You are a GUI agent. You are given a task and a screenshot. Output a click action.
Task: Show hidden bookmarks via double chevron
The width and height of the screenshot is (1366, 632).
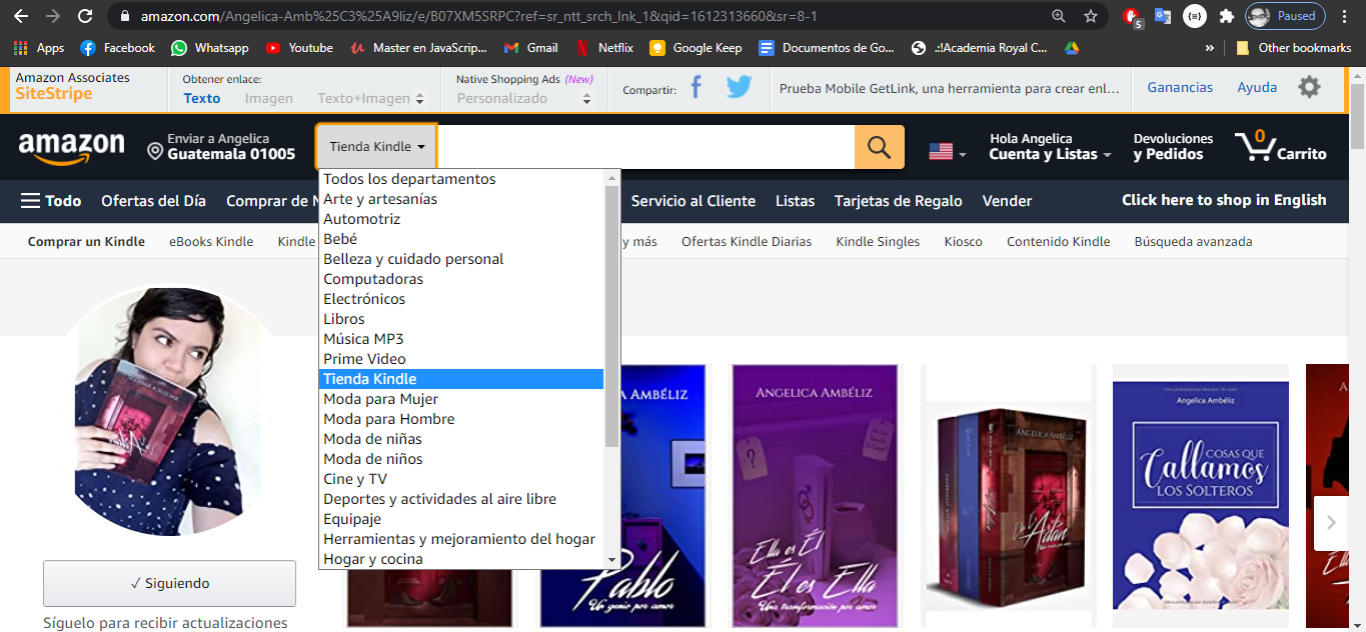coord(1210,48)
